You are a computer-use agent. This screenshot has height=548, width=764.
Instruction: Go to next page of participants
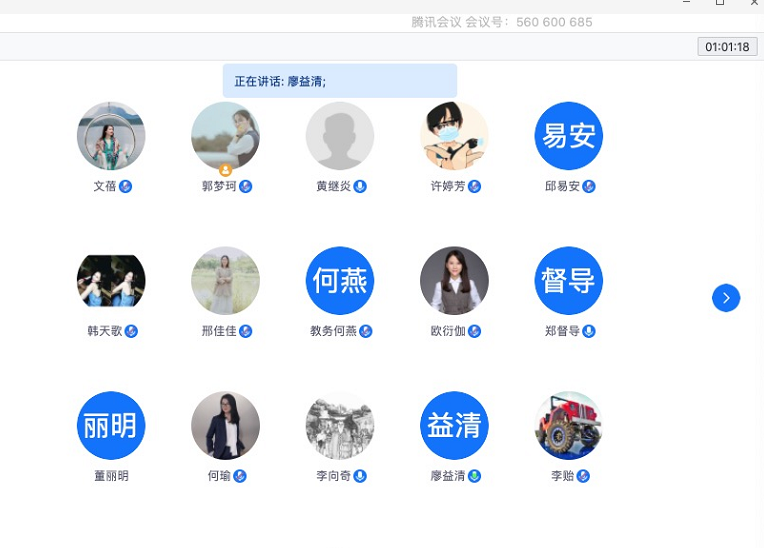[x=726, y=298]
